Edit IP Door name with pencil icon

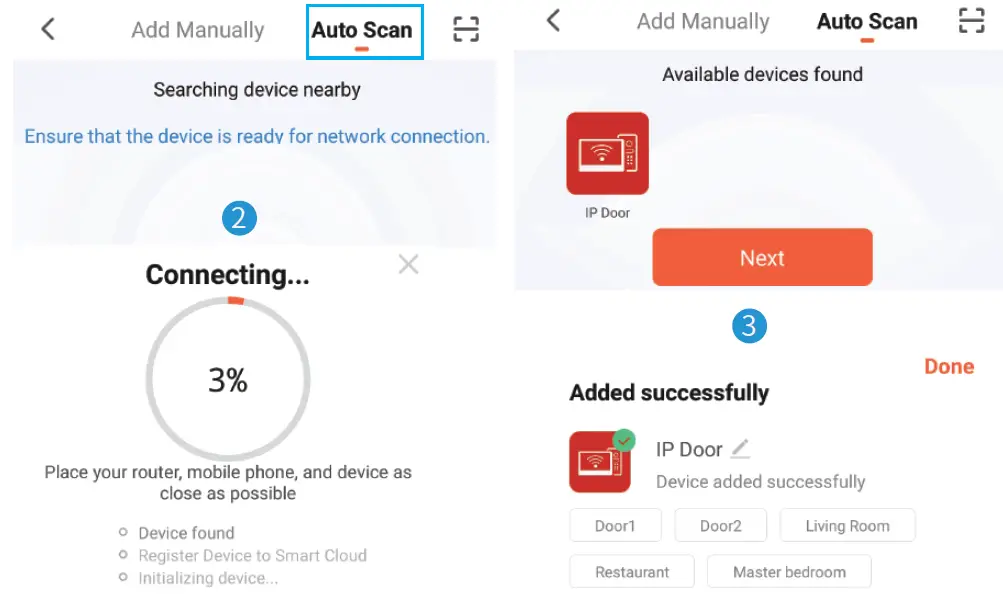(740, 449)
